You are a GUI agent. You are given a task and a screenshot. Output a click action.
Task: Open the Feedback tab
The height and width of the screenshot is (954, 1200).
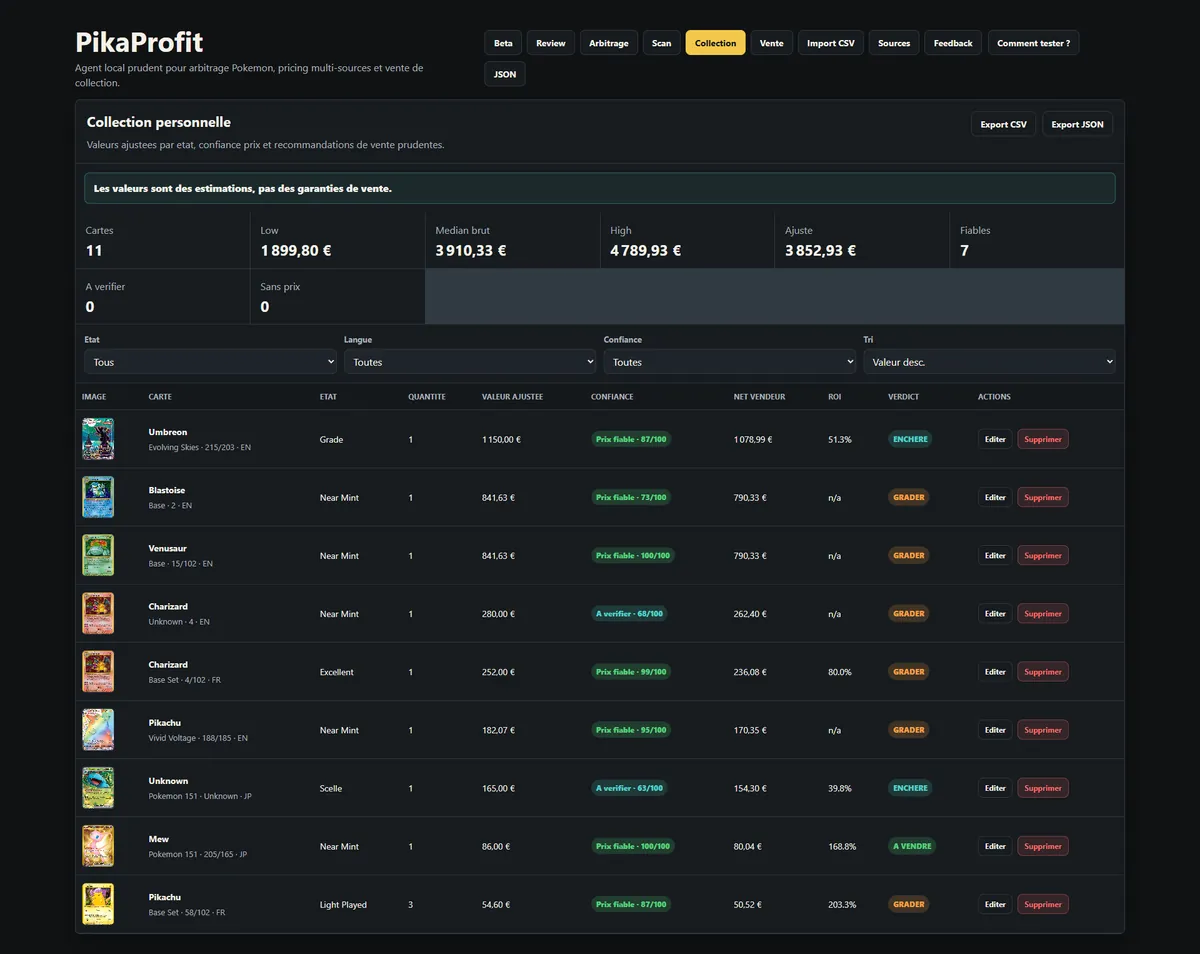[953, 43]
